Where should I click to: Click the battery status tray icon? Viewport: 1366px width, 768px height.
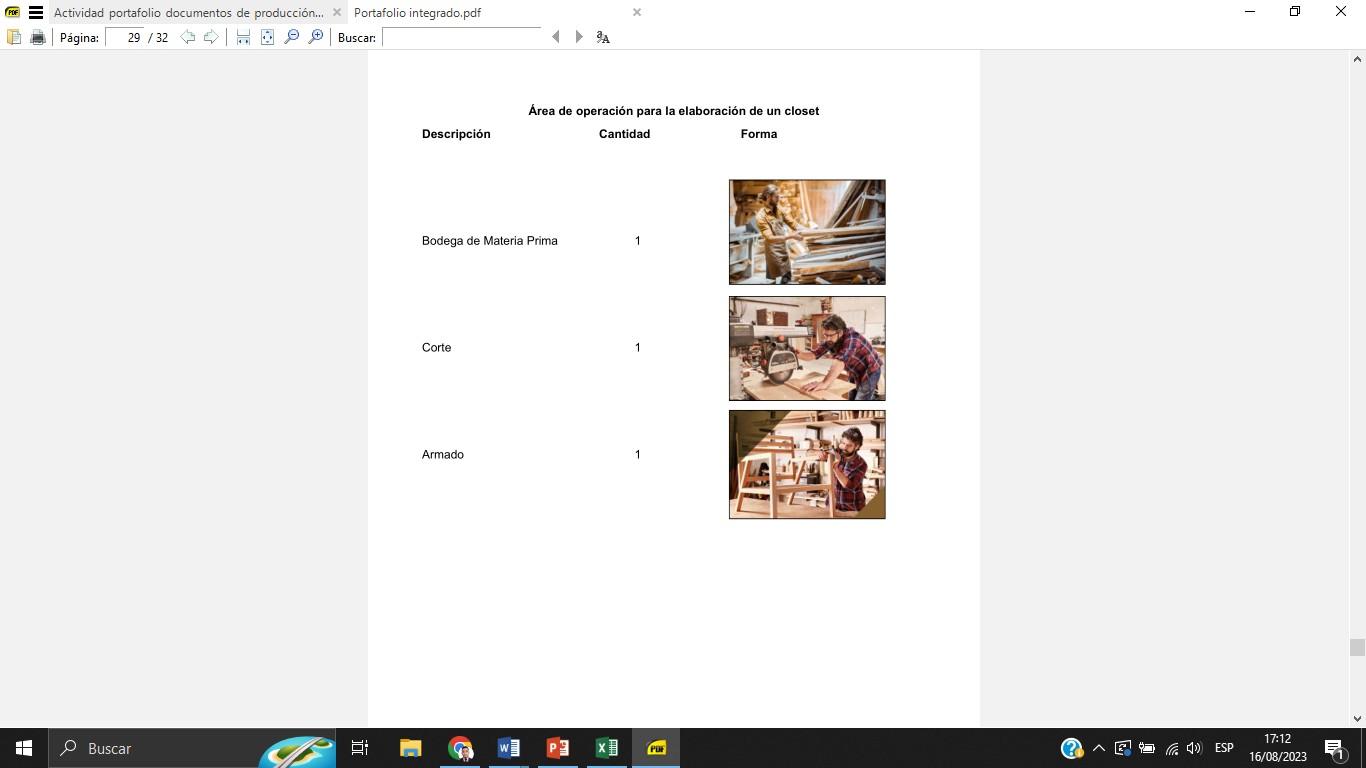pos(1147,748)
